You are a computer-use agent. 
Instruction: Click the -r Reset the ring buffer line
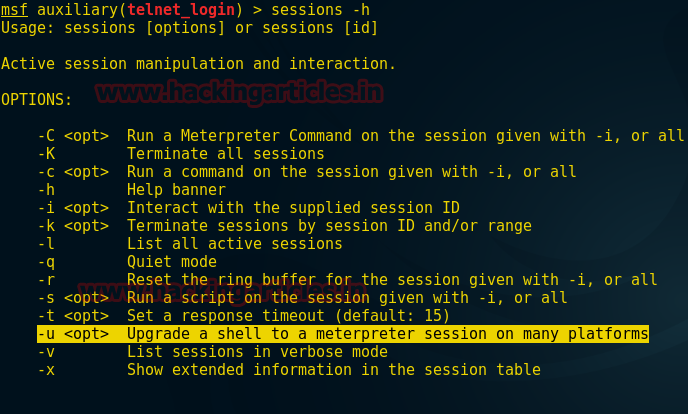(347, 280)
